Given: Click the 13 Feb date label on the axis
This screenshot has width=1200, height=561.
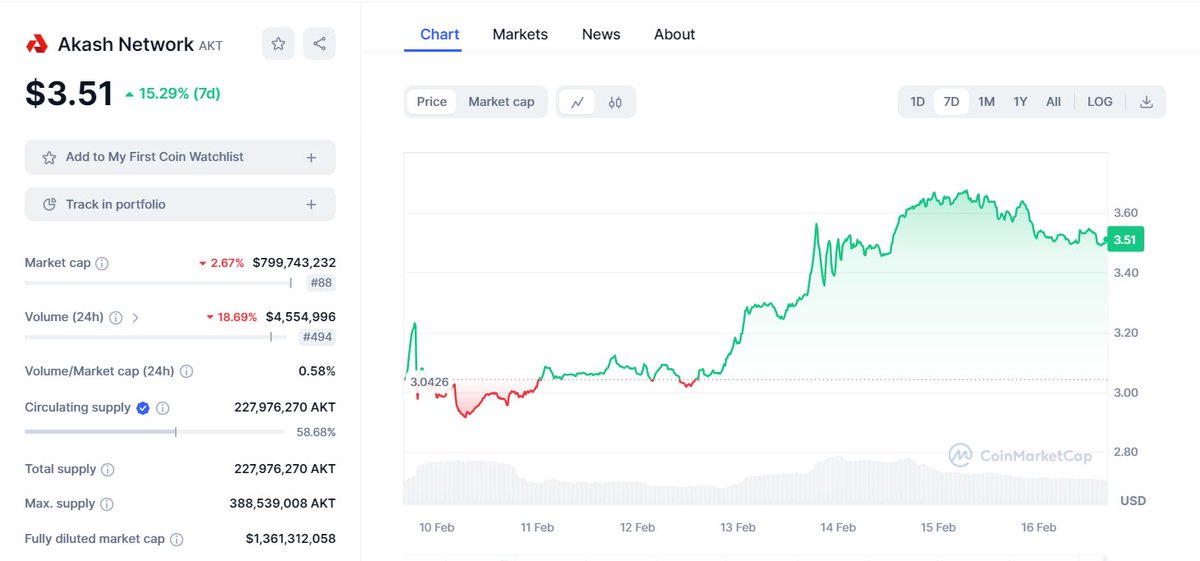Looking at the screenshot, I should point(738,527).
